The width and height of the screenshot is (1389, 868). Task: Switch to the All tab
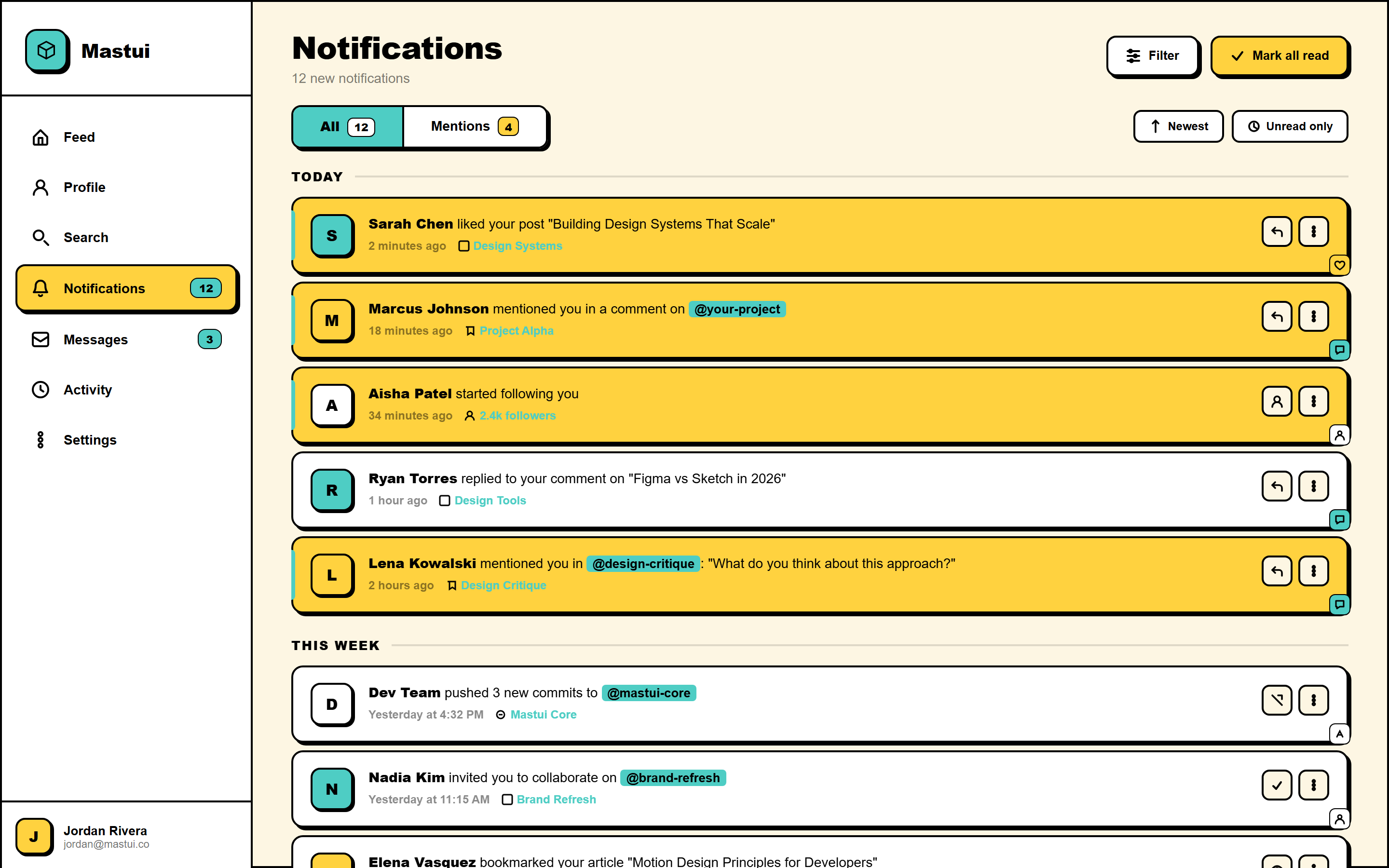(348, 126)
